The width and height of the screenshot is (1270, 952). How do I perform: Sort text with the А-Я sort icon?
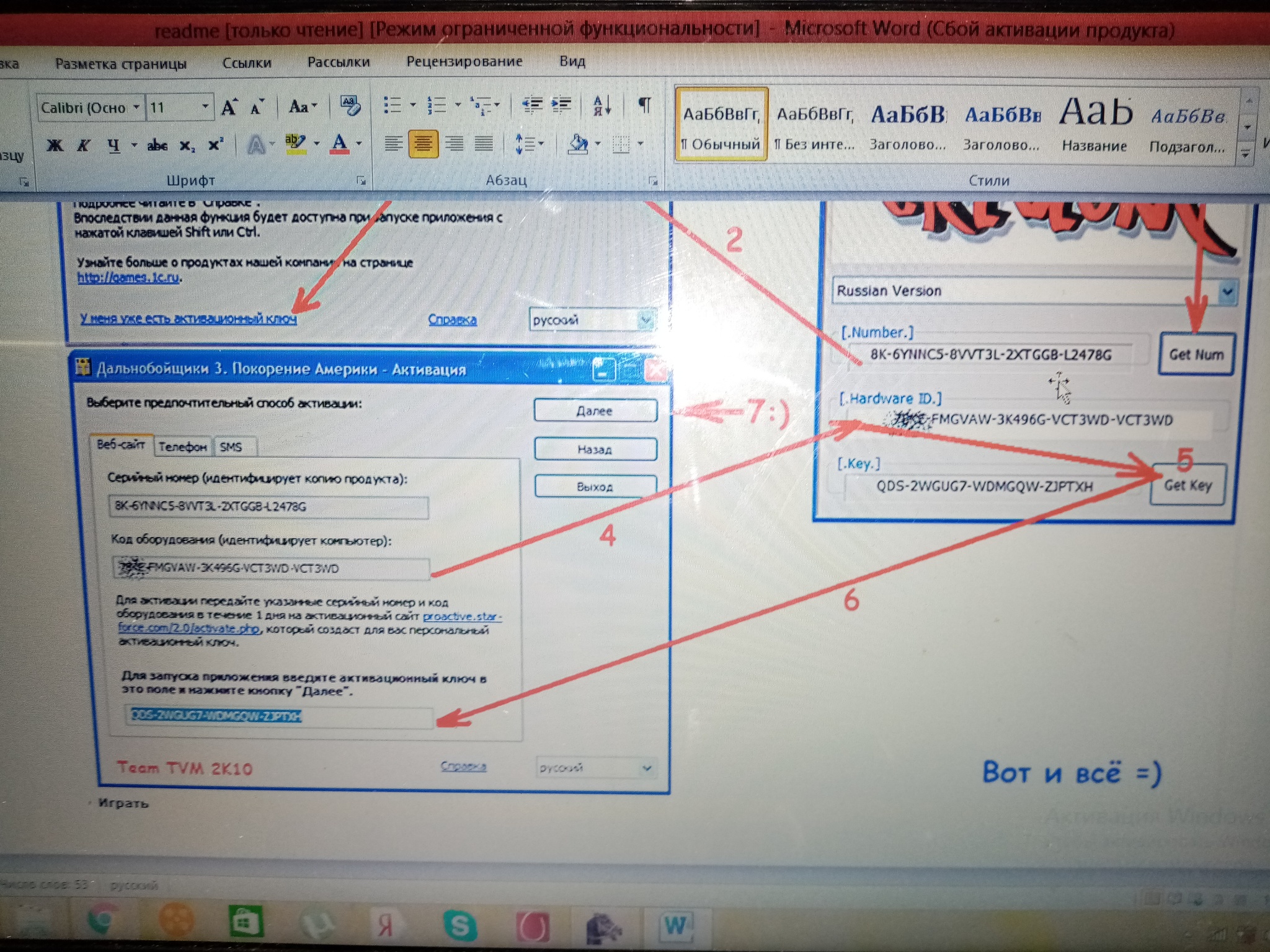pos(601,105)
